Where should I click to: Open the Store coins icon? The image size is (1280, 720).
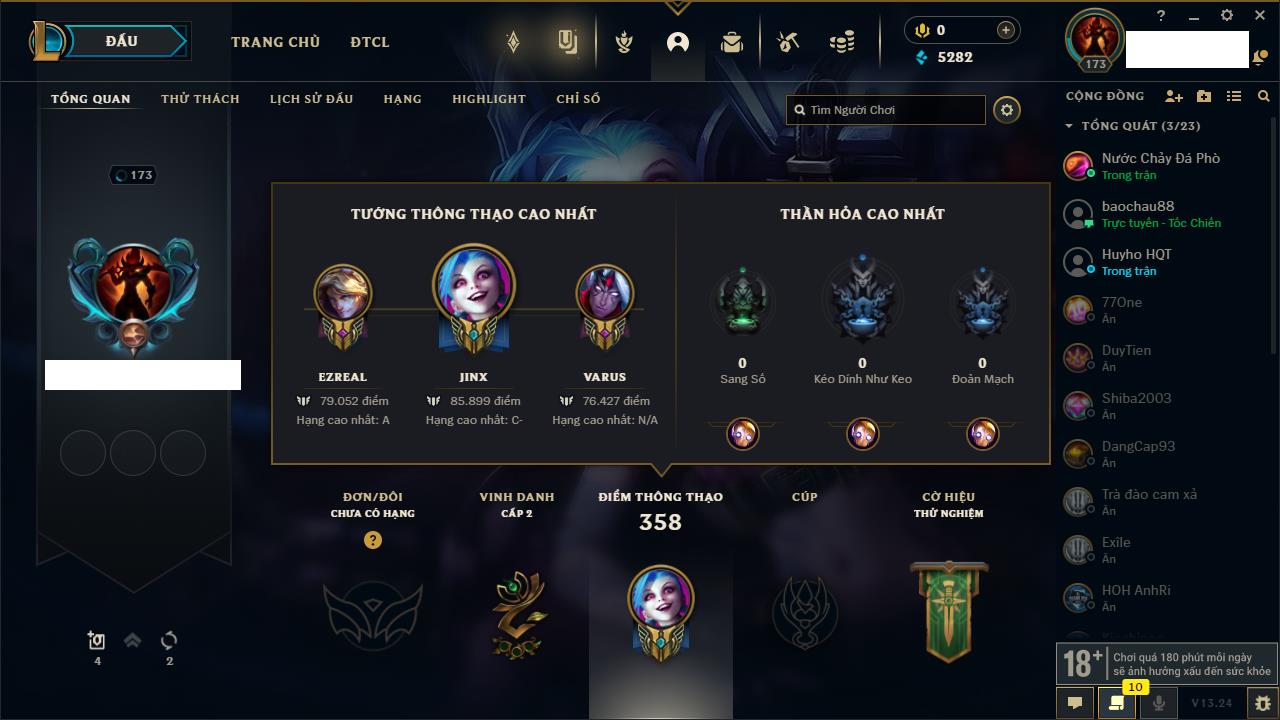[x=842, y=42]
